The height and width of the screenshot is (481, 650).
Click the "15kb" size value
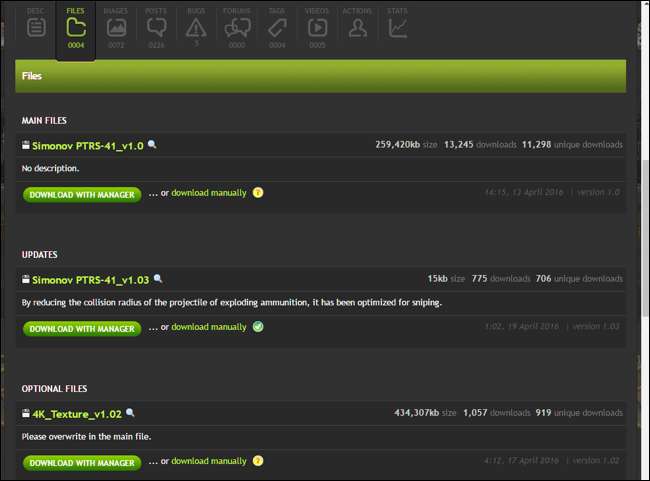coord(437,278)
